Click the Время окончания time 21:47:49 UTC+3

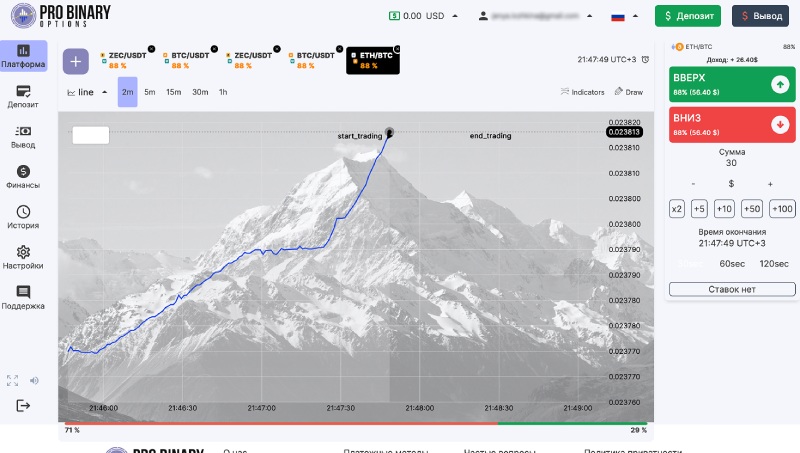coord(732,243)
